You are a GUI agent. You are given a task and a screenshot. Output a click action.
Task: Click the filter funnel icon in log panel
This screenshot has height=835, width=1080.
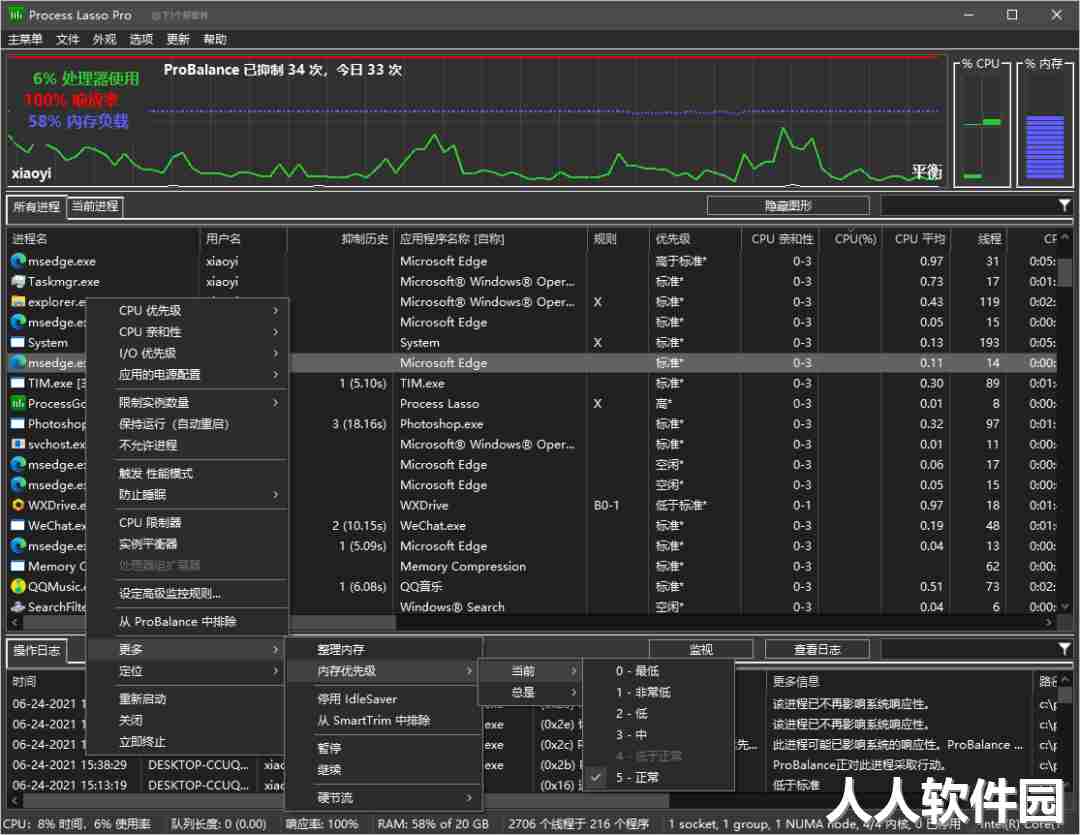click(1064, 648)
